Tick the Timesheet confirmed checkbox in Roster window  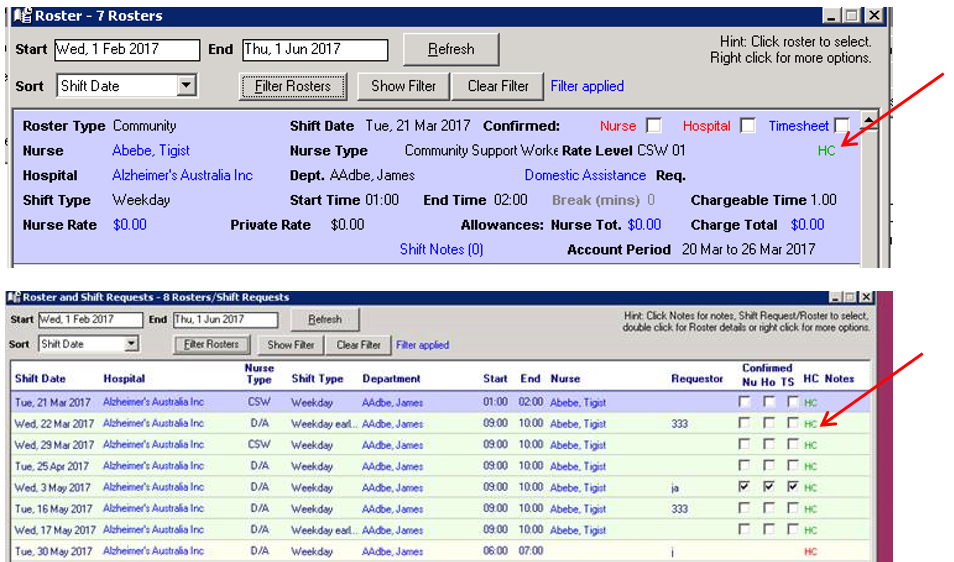point(842,125)
